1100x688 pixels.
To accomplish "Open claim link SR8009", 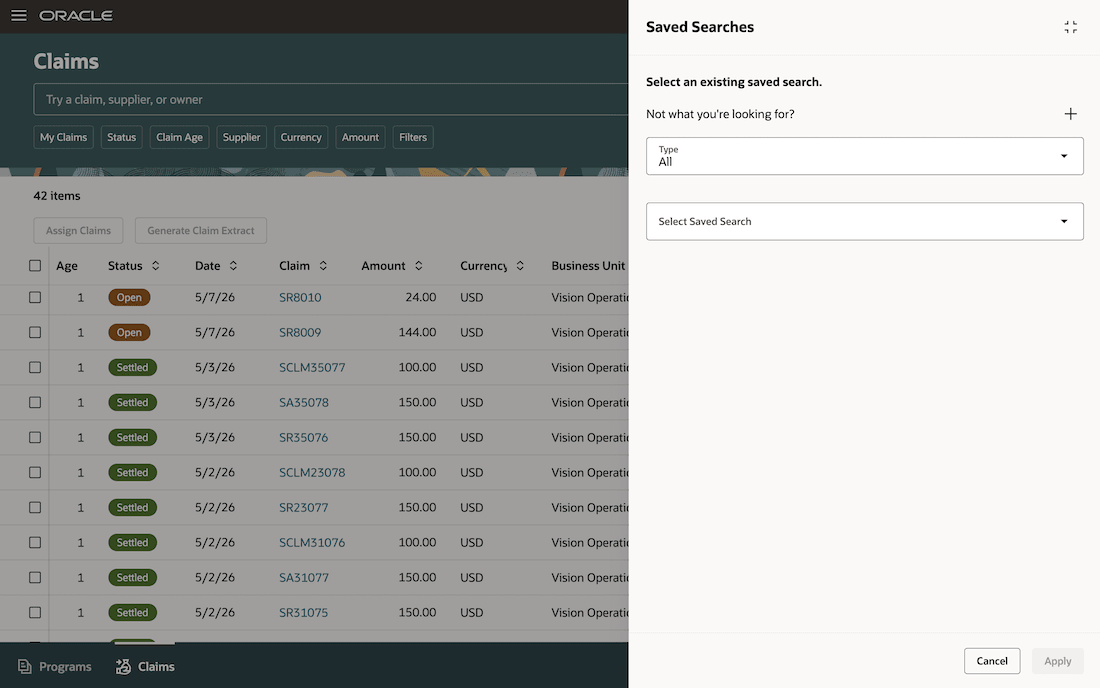I will (x=300, y=332).
